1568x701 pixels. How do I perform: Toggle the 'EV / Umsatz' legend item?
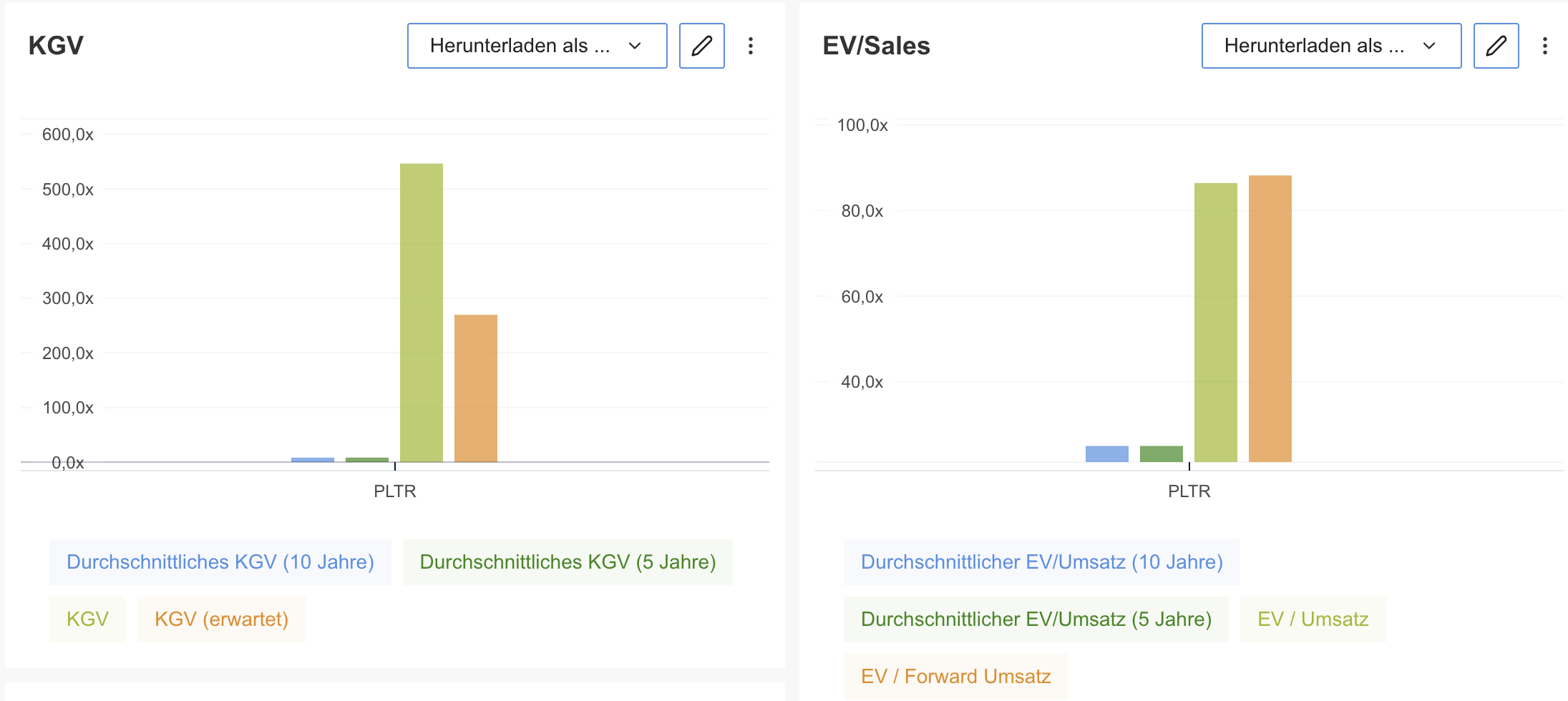tap(1313, 619)
